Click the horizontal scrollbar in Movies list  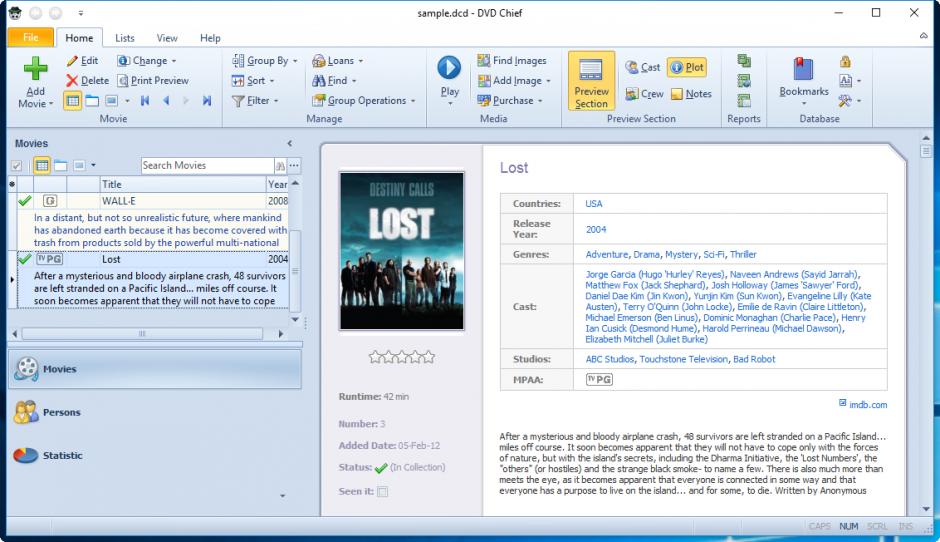142,333
